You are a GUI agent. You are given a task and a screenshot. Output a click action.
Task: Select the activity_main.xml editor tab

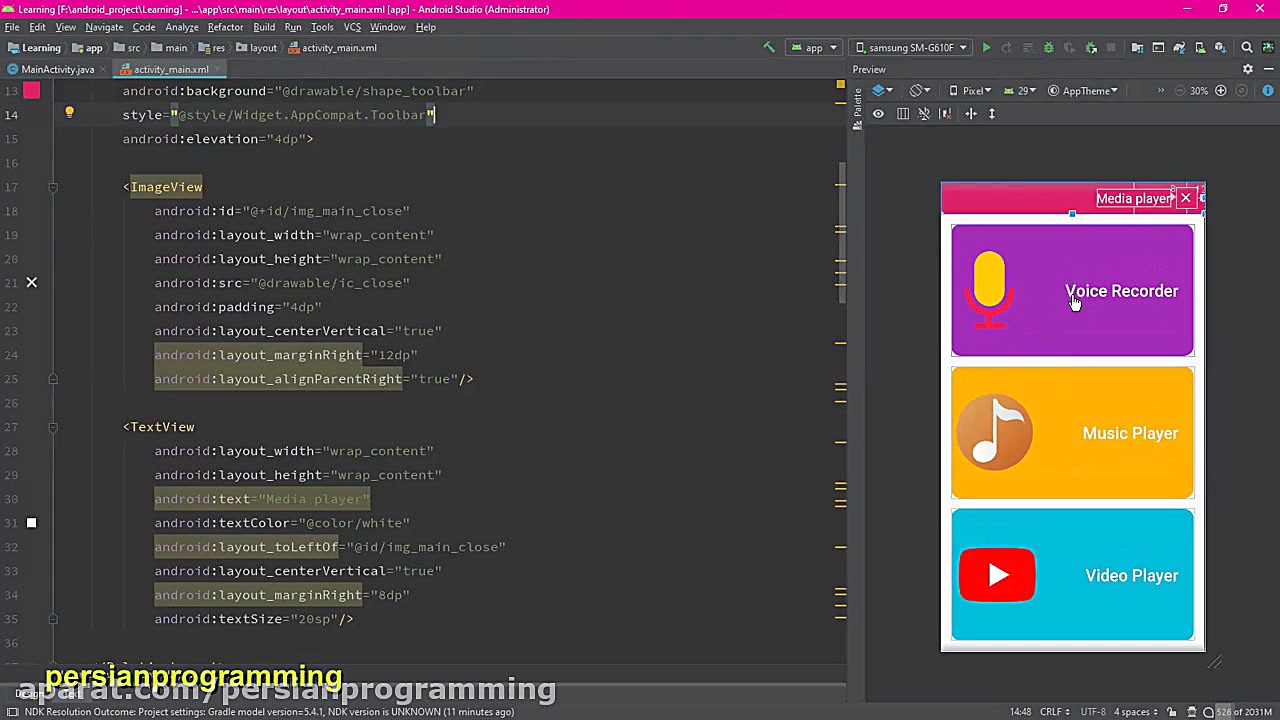171,70
